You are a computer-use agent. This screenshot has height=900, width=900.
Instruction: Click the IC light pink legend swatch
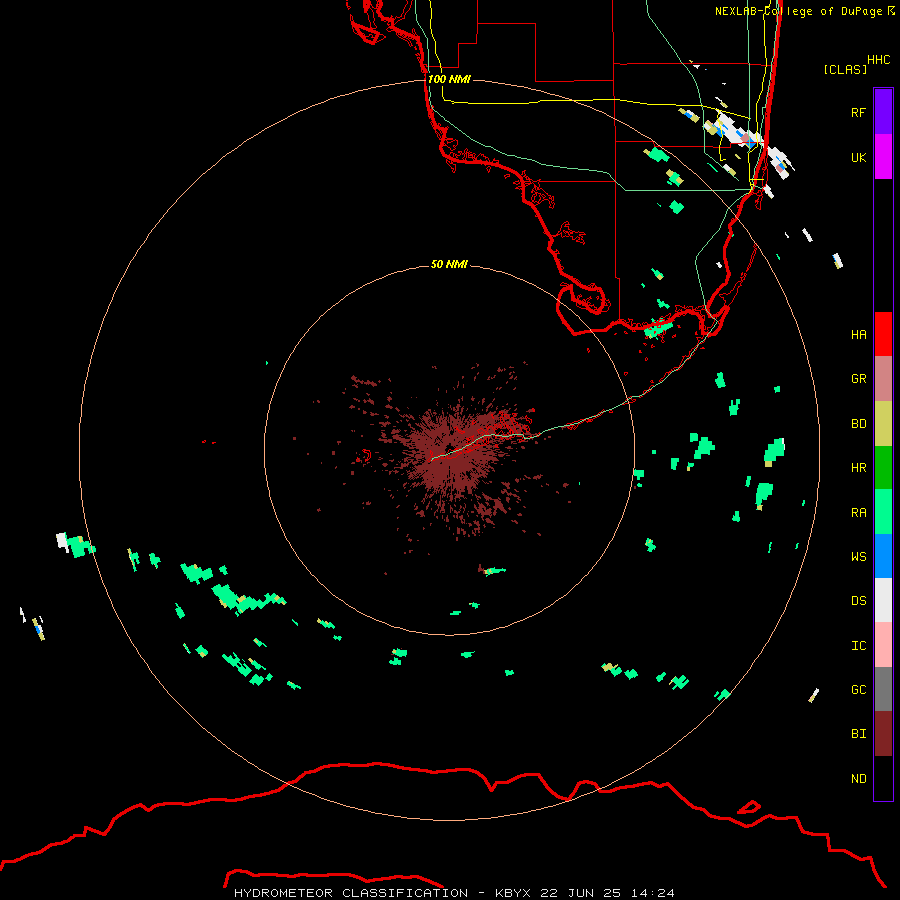[883, 645]
